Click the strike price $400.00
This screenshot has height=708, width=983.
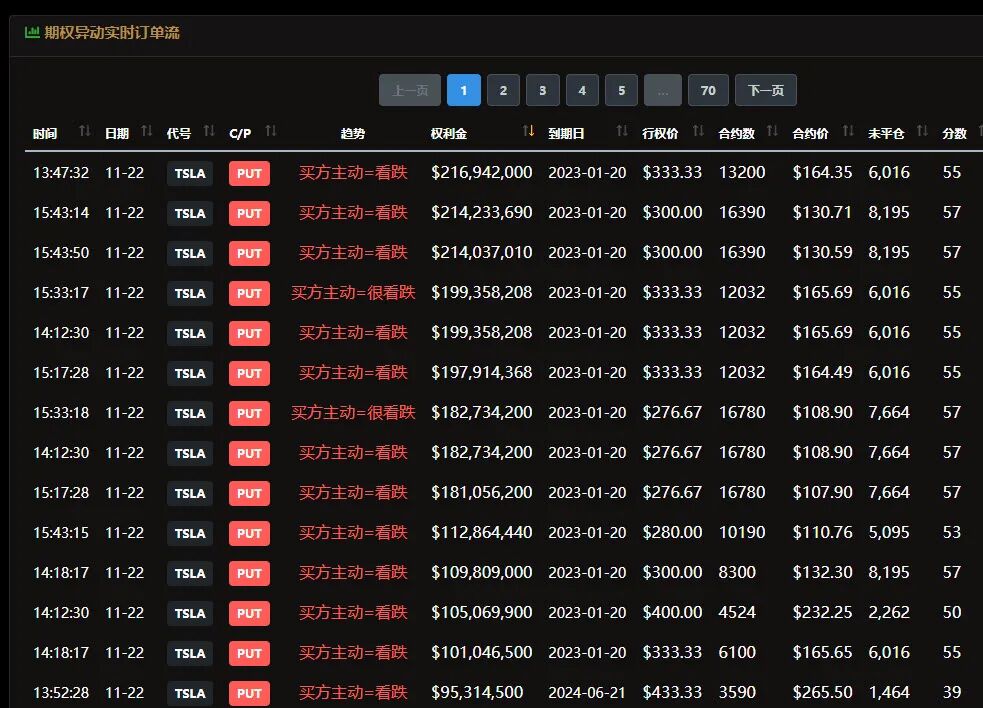672,613
